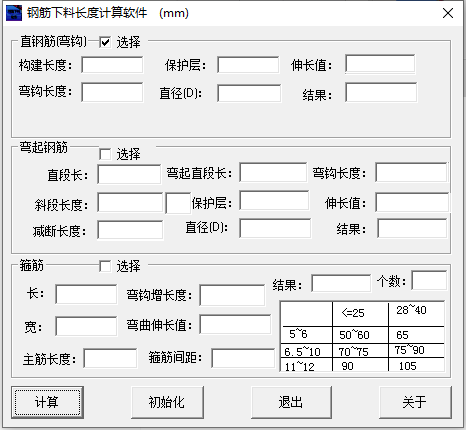The image size is (466, 430).
Task: Select the 直钢筋 伸长值 input field
Action: click(x=380, y=64)
